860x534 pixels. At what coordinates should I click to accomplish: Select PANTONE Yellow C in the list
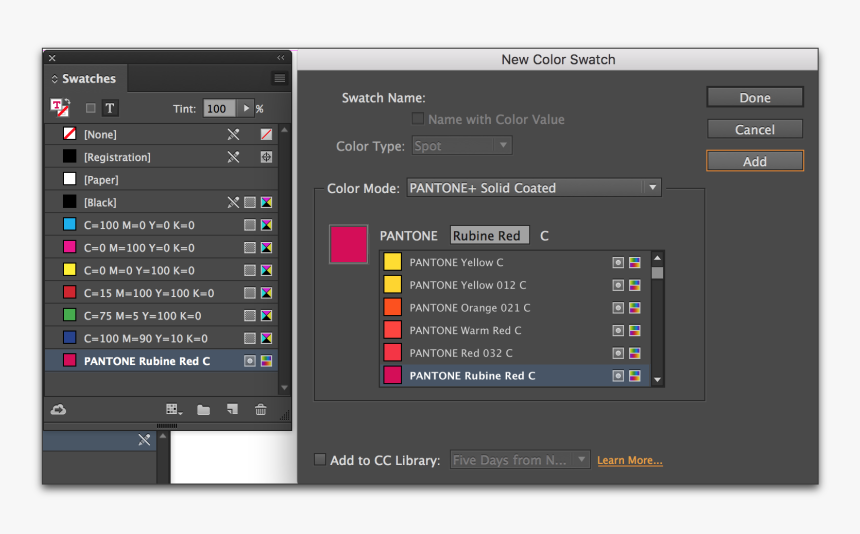(x=515, y=263)
